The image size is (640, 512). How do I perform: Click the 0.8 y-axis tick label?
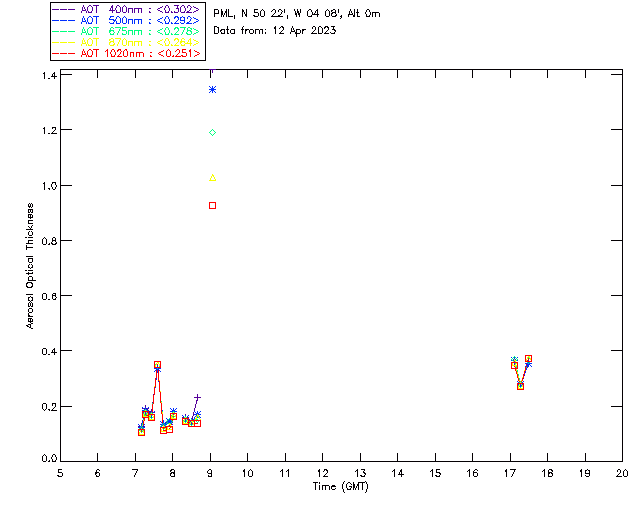[x=49, y=241]
